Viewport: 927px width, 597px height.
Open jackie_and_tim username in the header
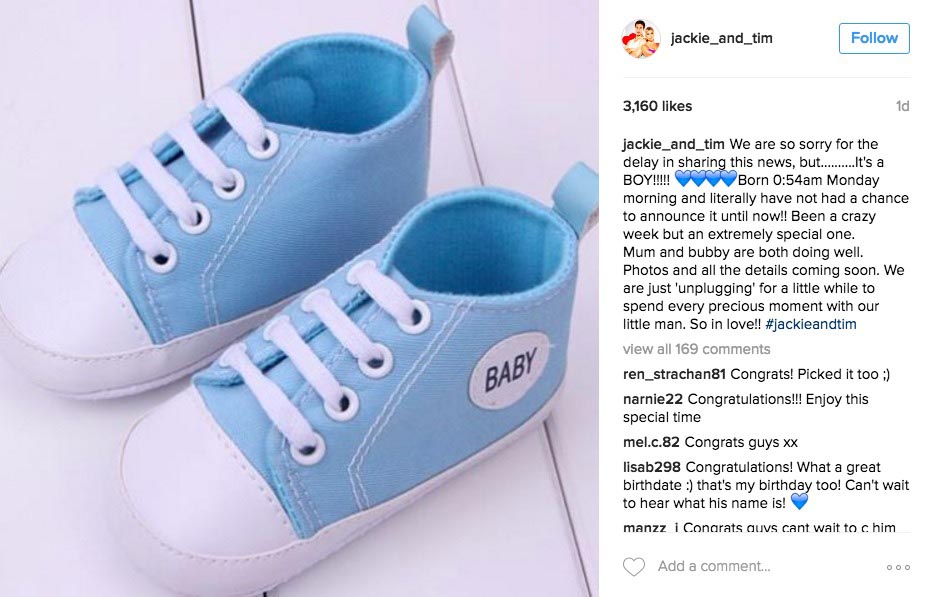[721, 38]
